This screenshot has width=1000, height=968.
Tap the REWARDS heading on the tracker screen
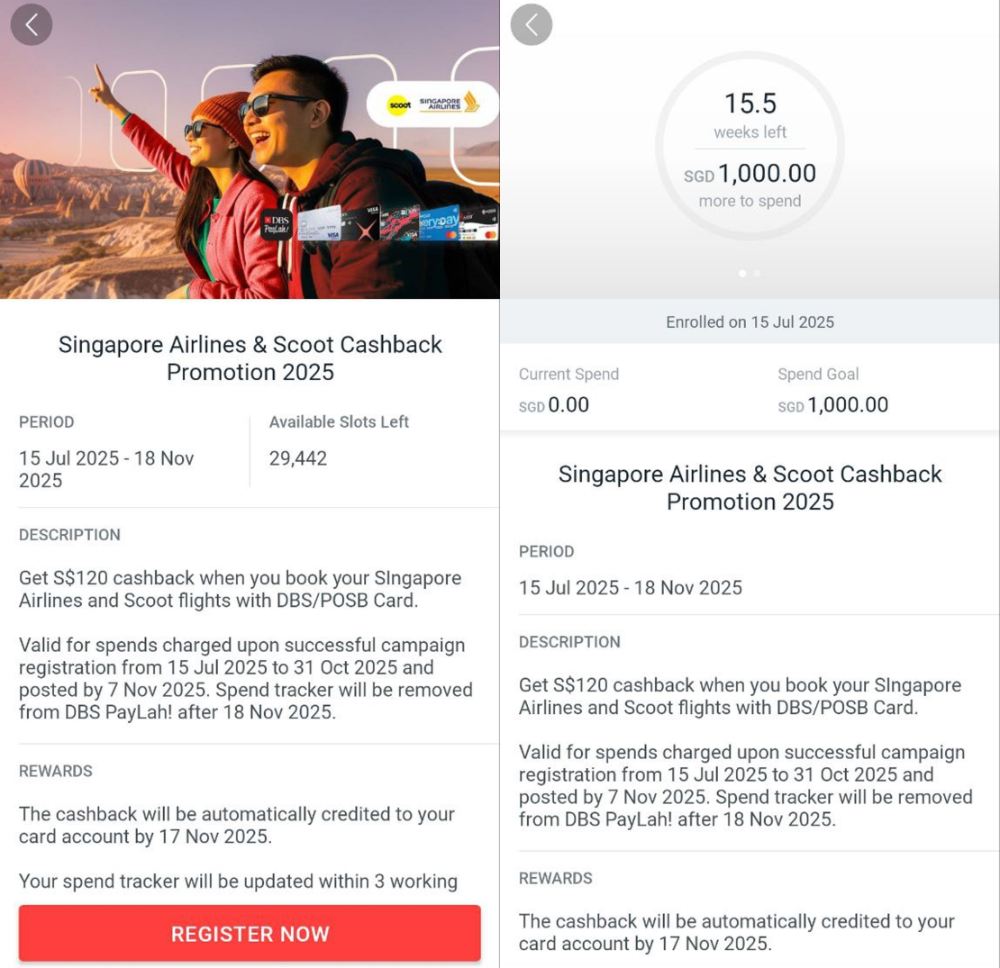click(x=556, y=878)
